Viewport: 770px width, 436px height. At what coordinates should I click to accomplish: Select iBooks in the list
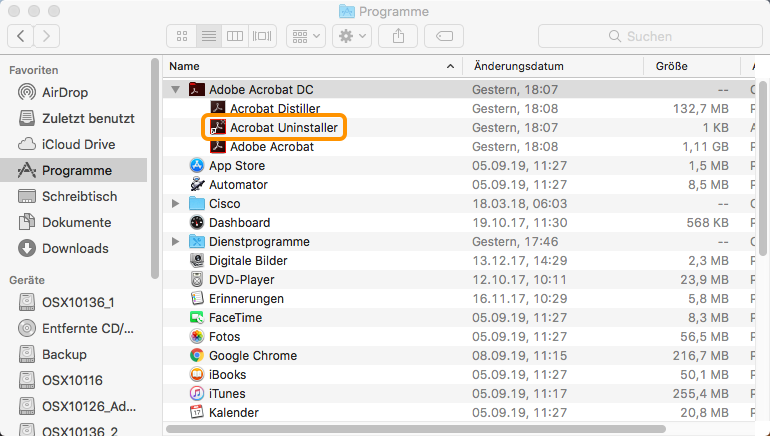click(227, 375)
